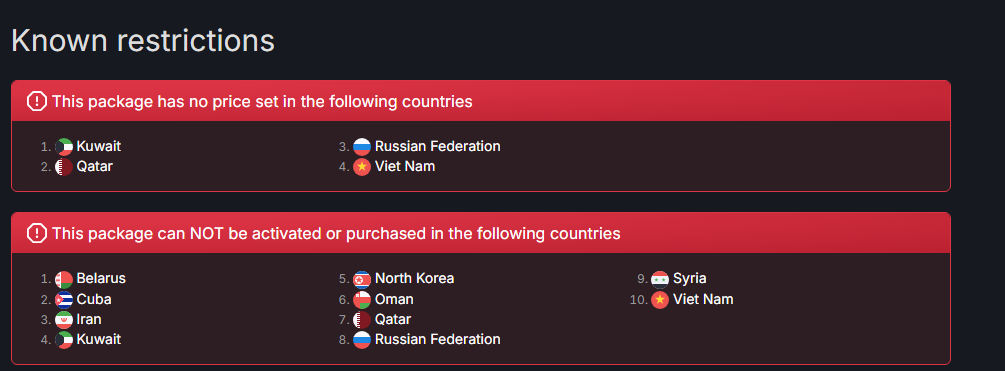1005x371 pixels.
Task: Click warning icon in NOT activated header
Action: coord(37,233)
